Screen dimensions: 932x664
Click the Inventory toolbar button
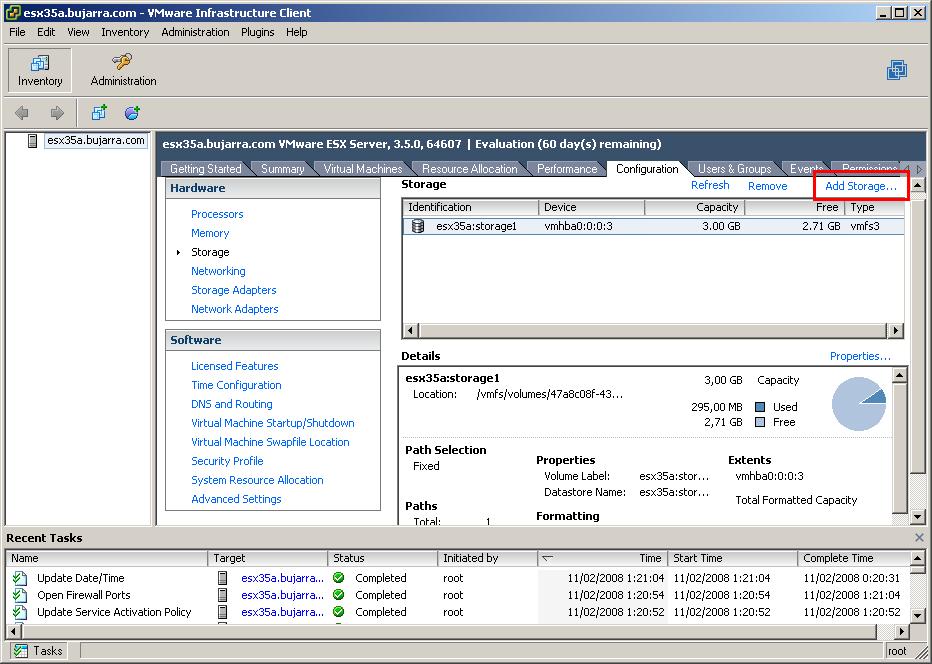point(40,70)
